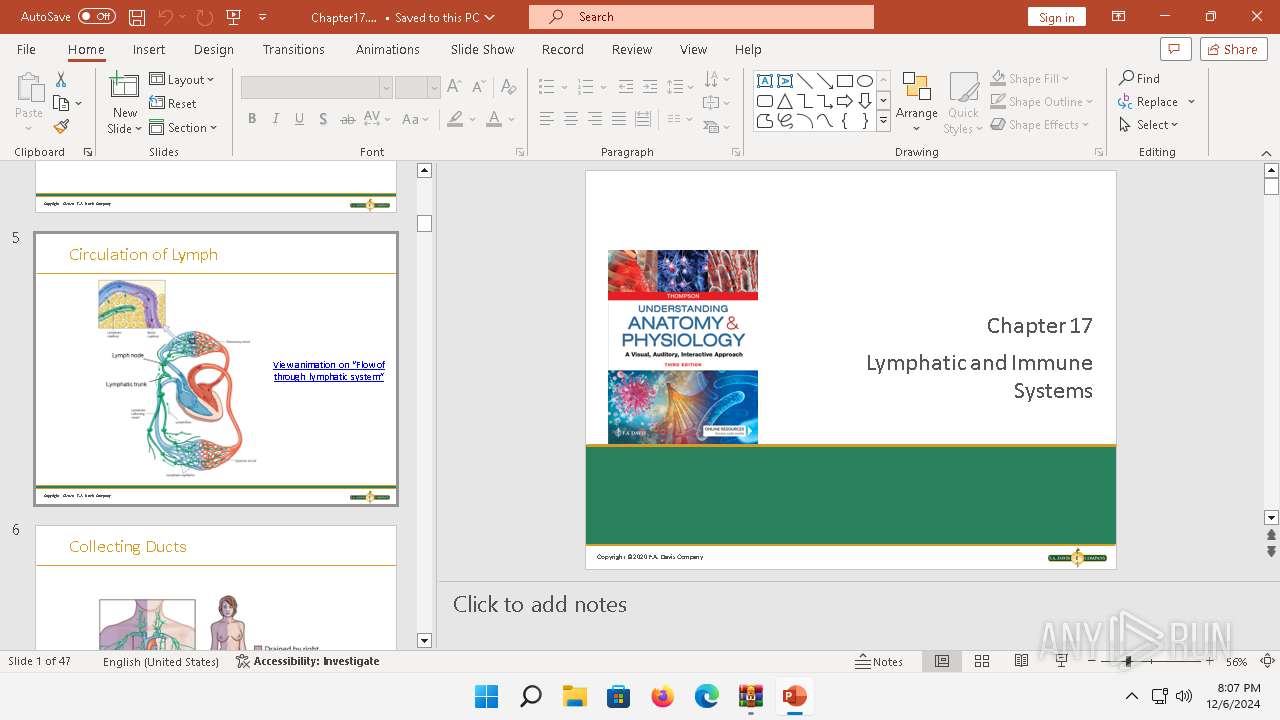Click the font color button
The image size is (1280, 720).
click(493, 119)
